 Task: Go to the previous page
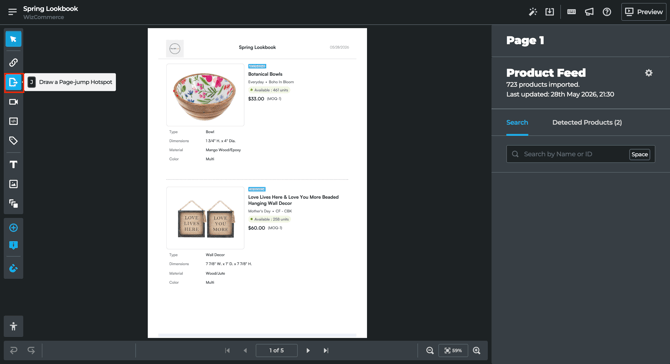point(245,350)
